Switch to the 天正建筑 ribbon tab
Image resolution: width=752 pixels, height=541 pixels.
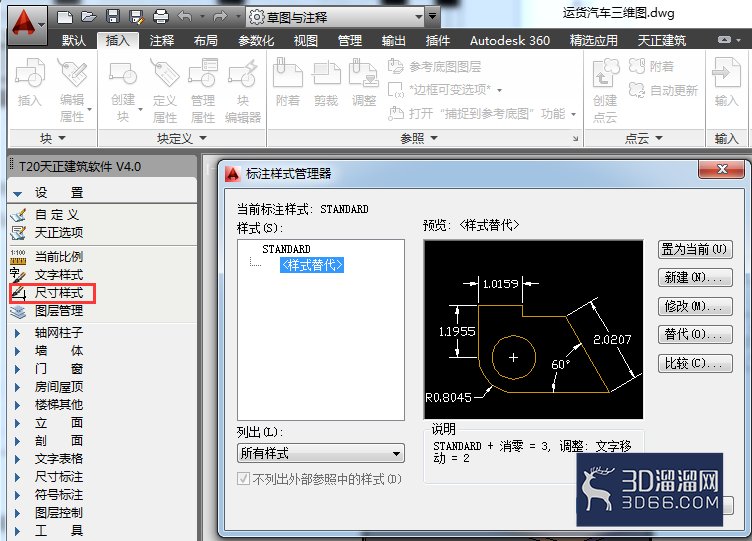click(x=661, y=41)
